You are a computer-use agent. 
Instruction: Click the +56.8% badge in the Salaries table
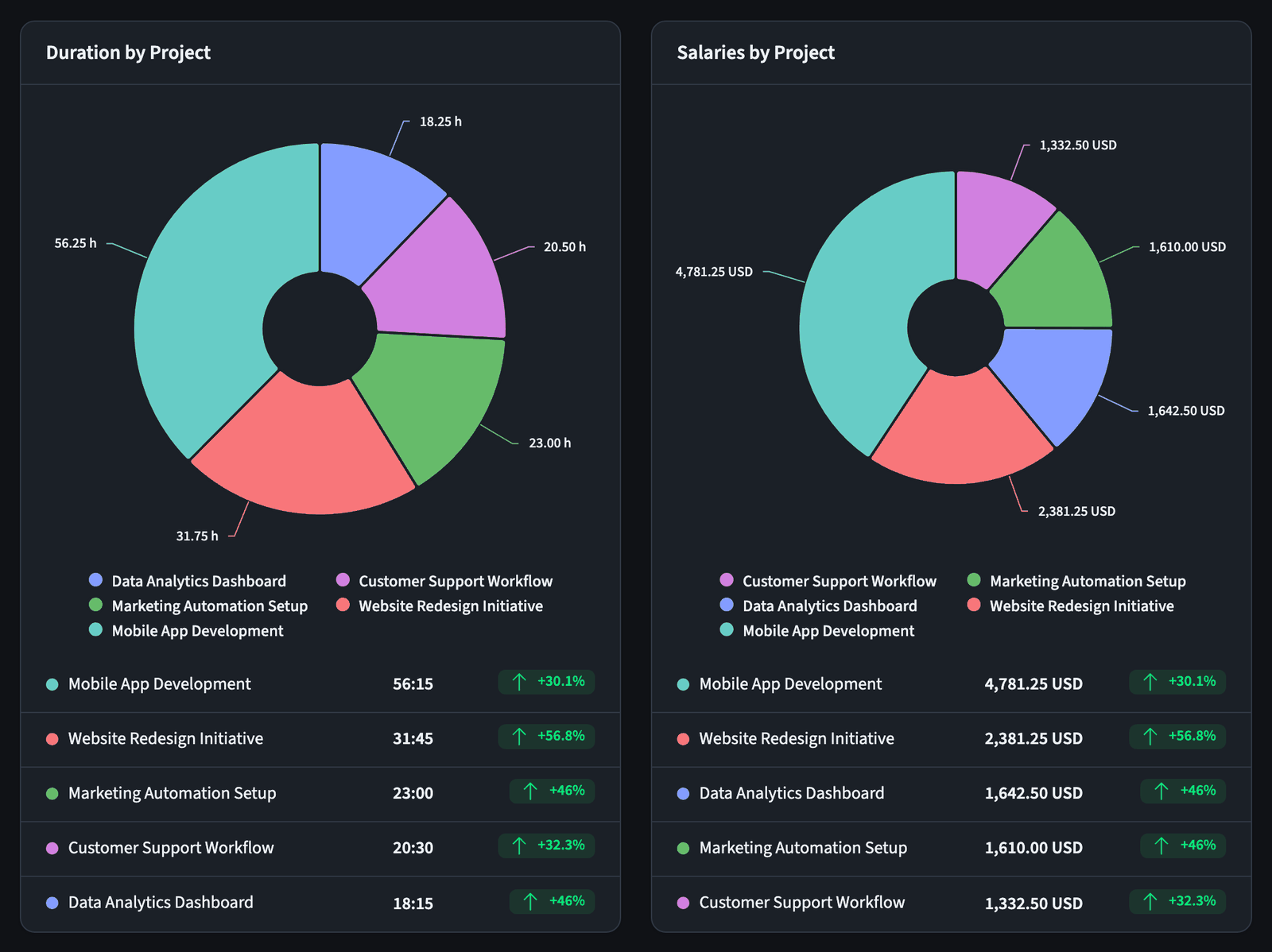1177,737
